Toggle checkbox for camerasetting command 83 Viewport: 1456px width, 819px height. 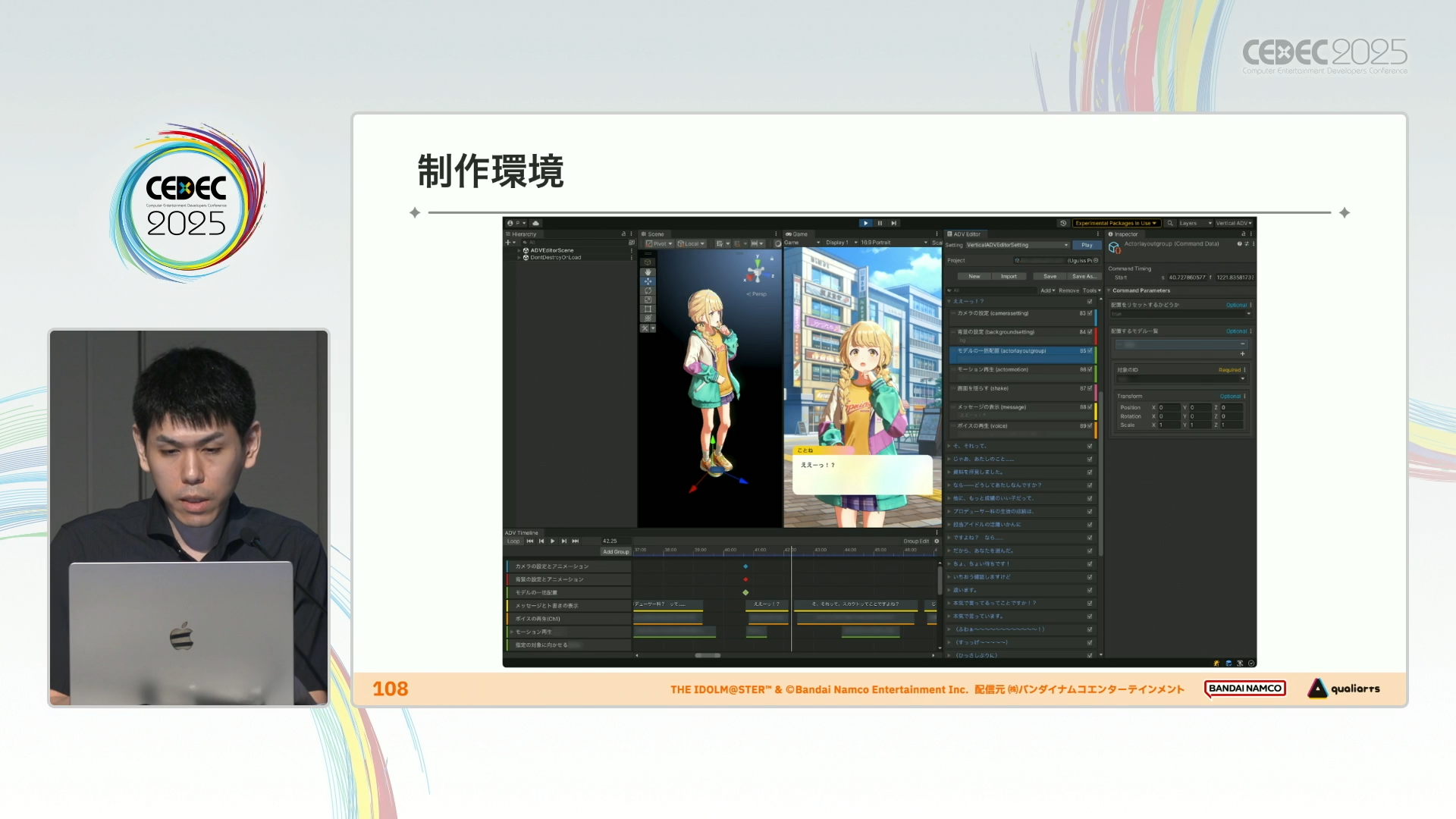click(1090, 313)
